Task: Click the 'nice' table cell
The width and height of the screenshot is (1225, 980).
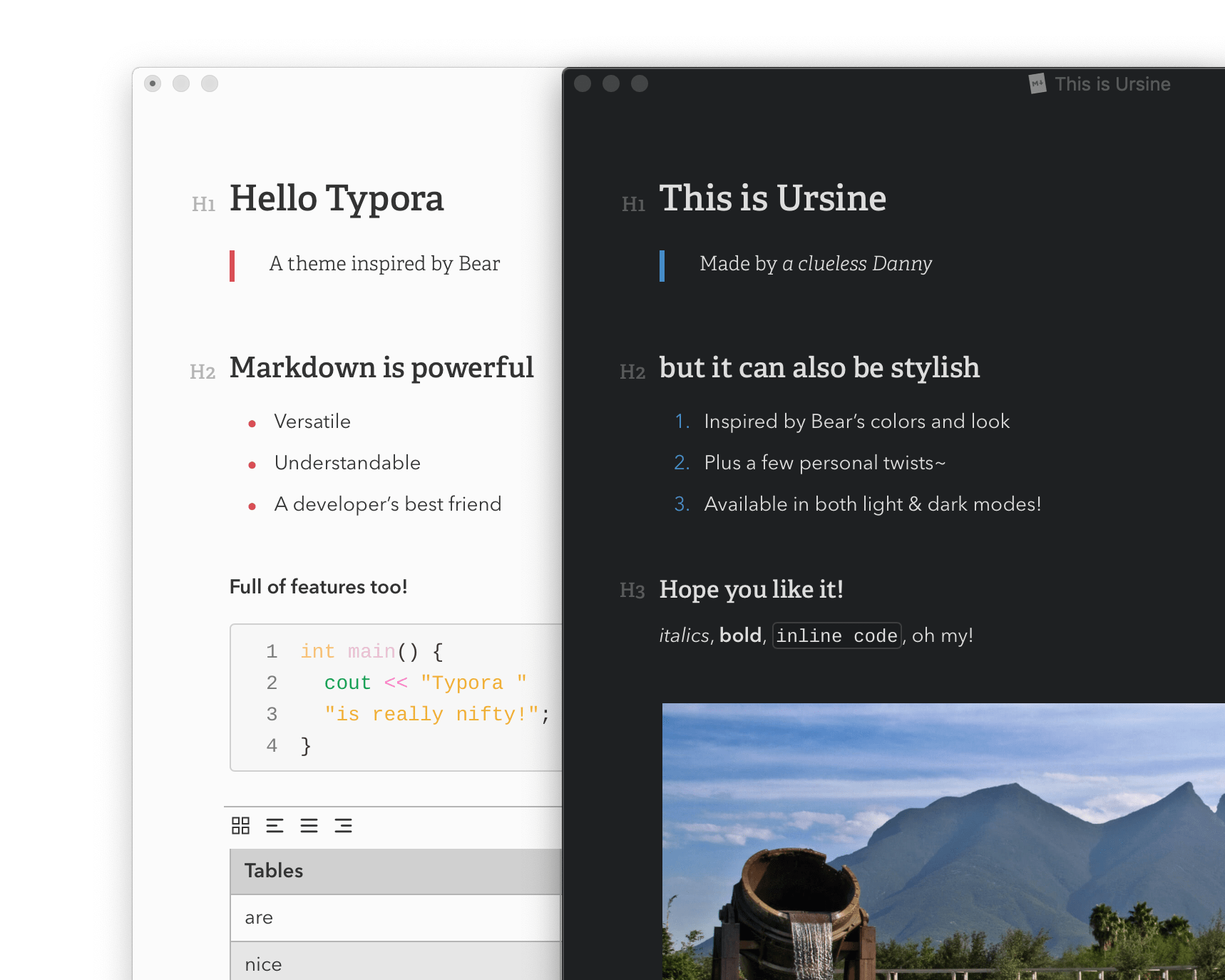Action: [396, 961]
